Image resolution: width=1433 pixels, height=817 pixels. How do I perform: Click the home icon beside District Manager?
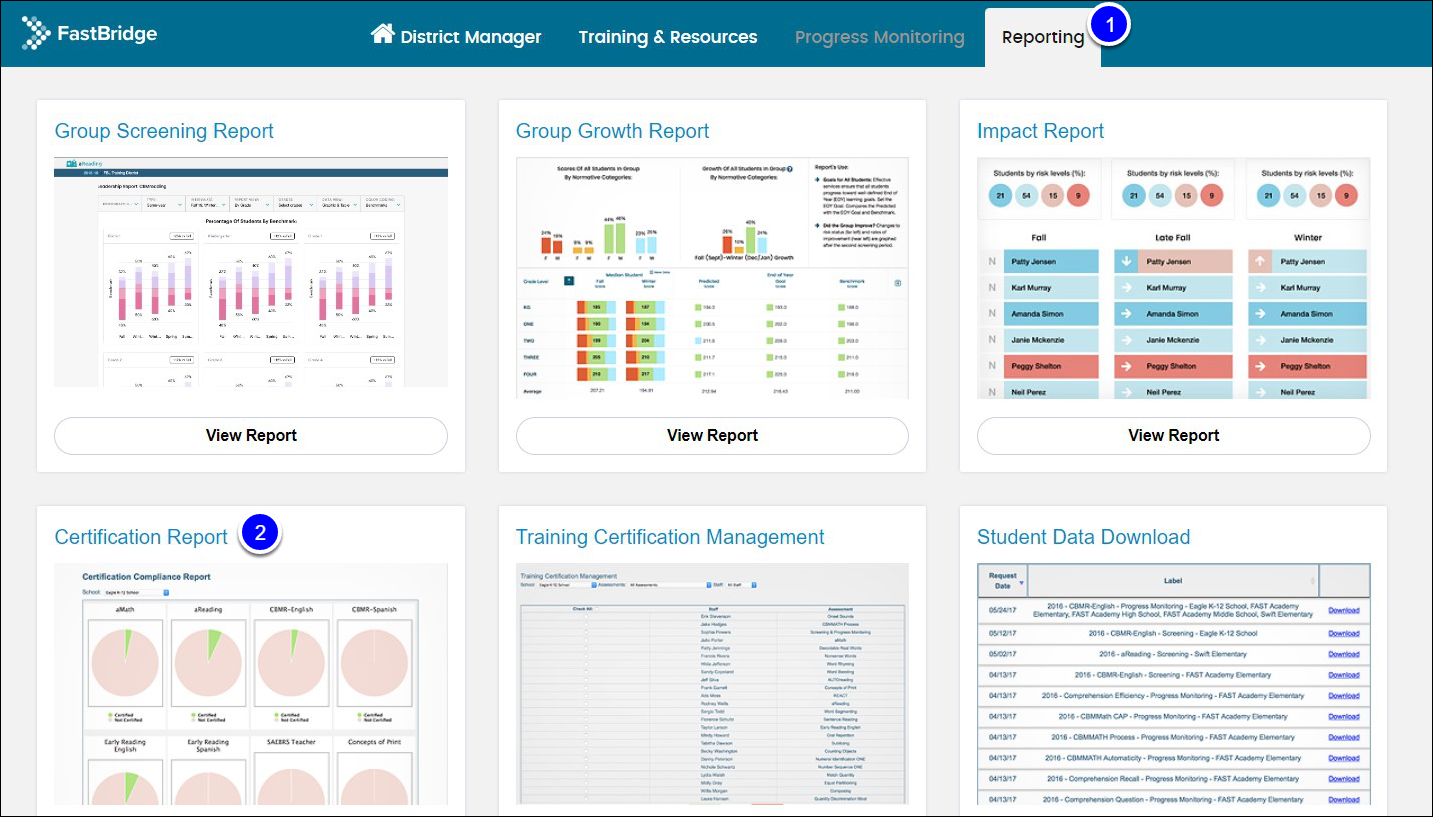382,34
